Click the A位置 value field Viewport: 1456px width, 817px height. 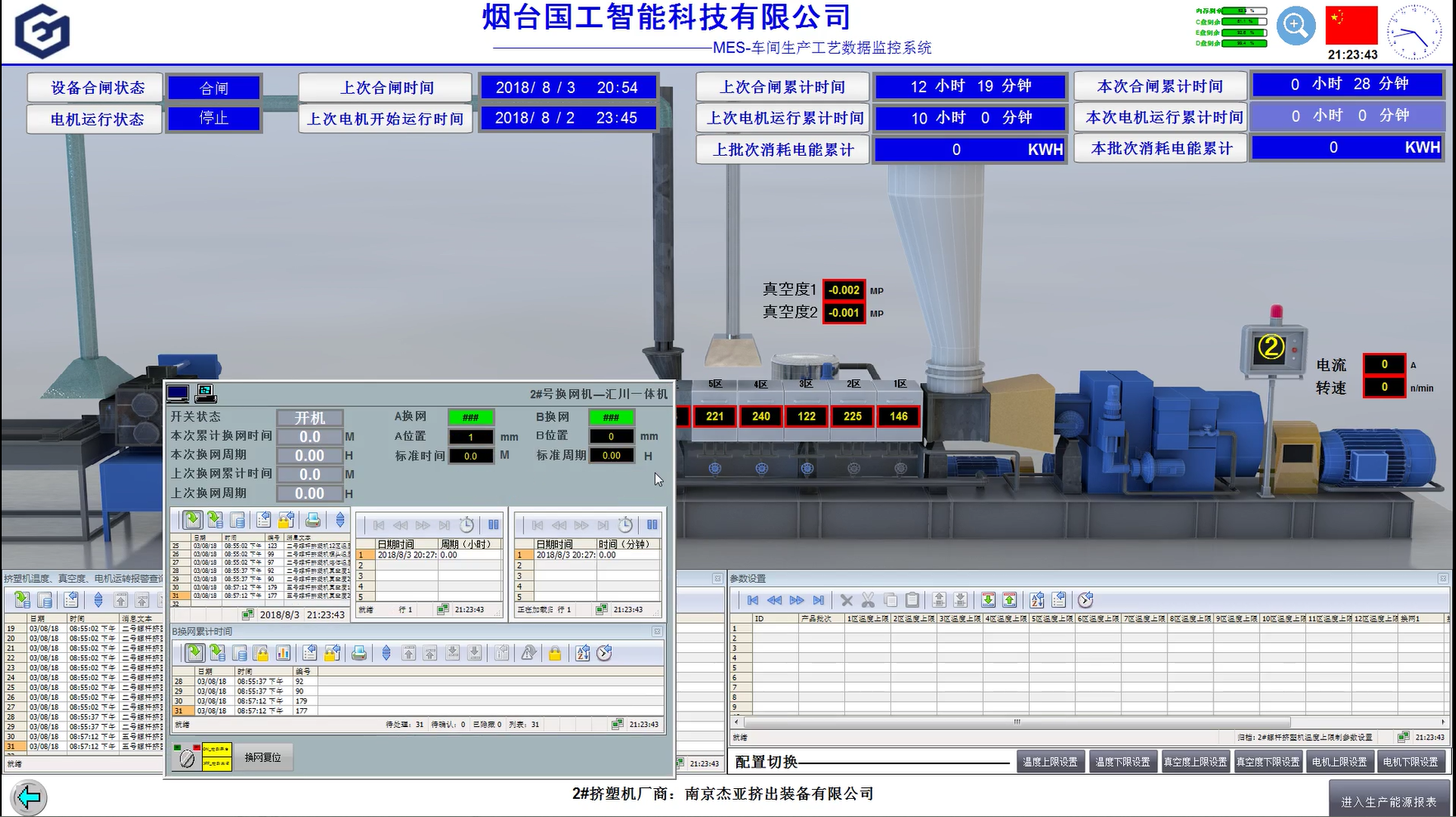(471, 437)
